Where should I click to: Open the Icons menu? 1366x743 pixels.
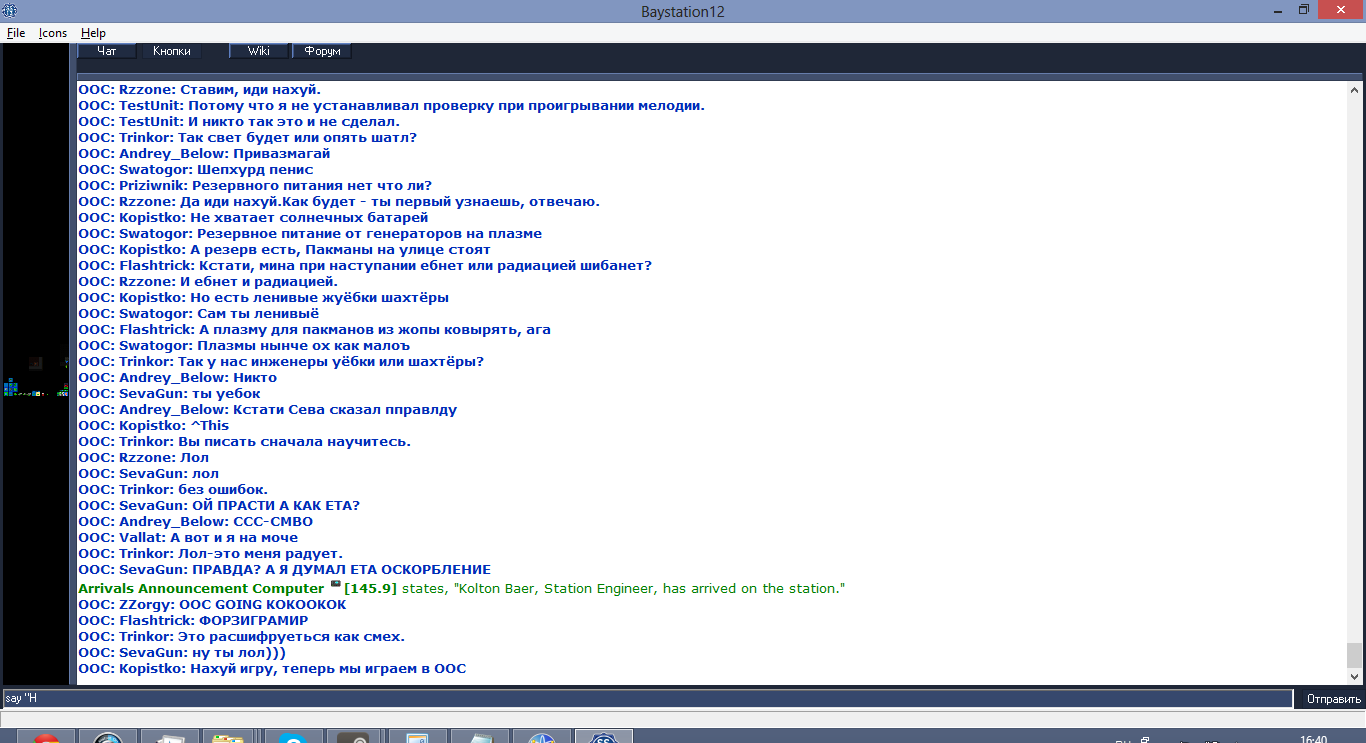53,33
